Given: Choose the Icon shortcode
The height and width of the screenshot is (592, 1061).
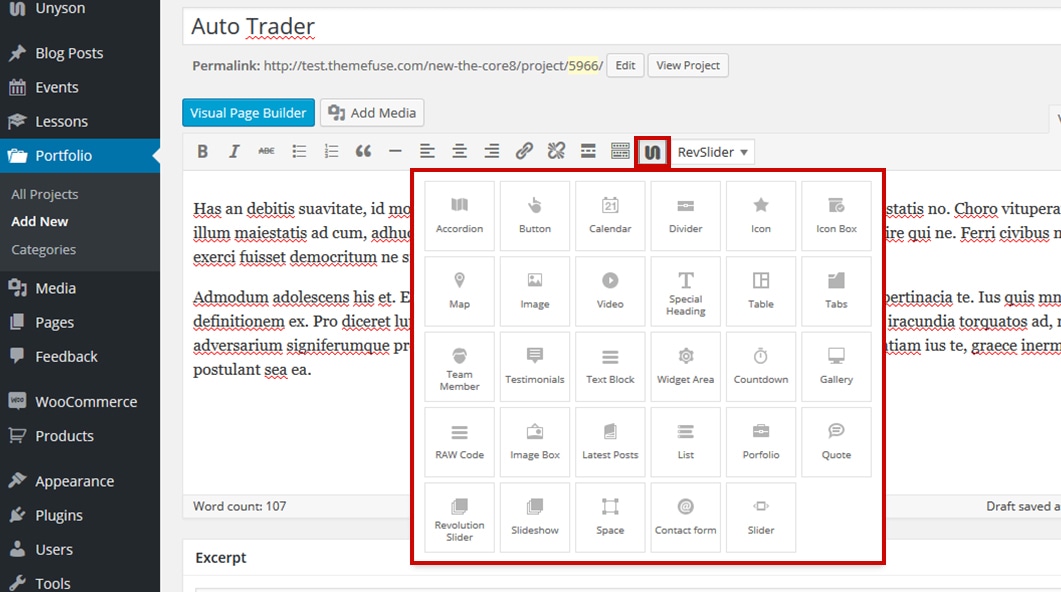Looking at the screenshot, I should point(761,216).
